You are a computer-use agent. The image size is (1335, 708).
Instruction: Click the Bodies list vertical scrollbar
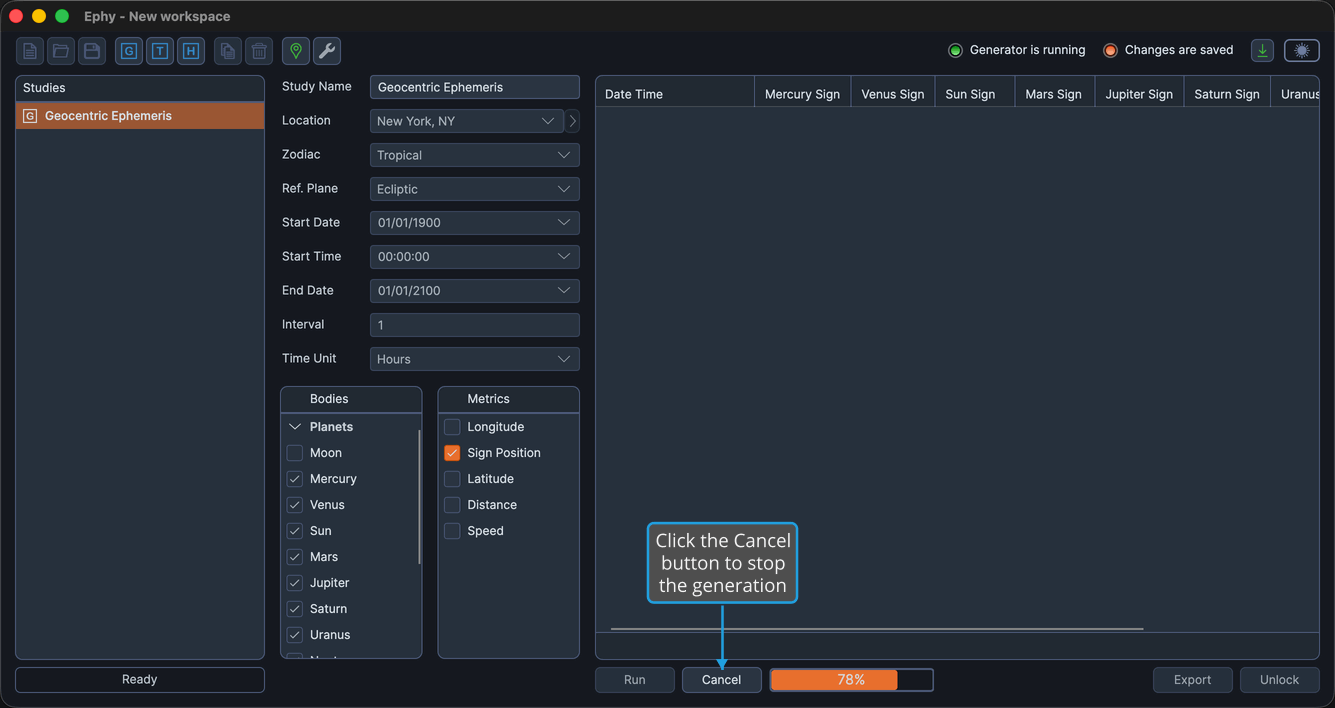click(x=419, y=497)
